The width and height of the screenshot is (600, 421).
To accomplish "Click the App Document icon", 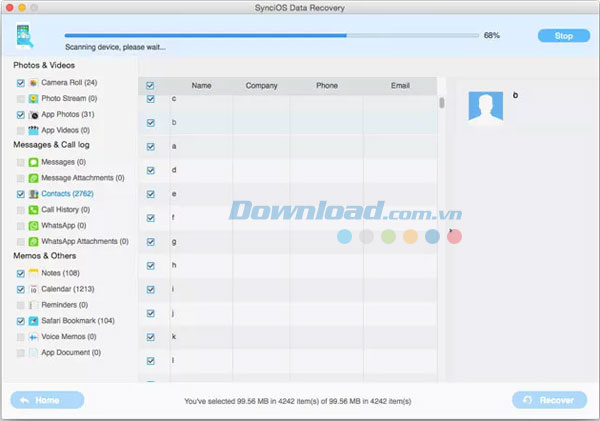I will [34, 352].
